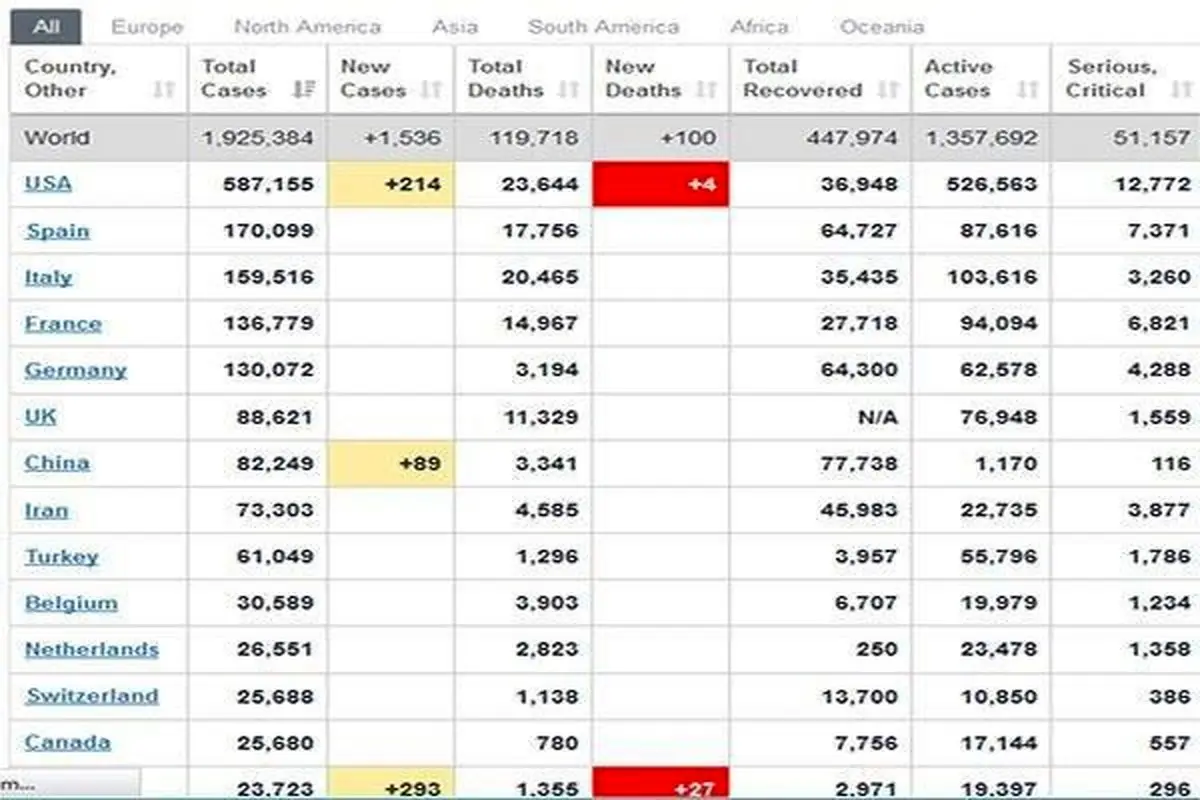
Task: Select the All tab
Action: (x=45, y=27)
